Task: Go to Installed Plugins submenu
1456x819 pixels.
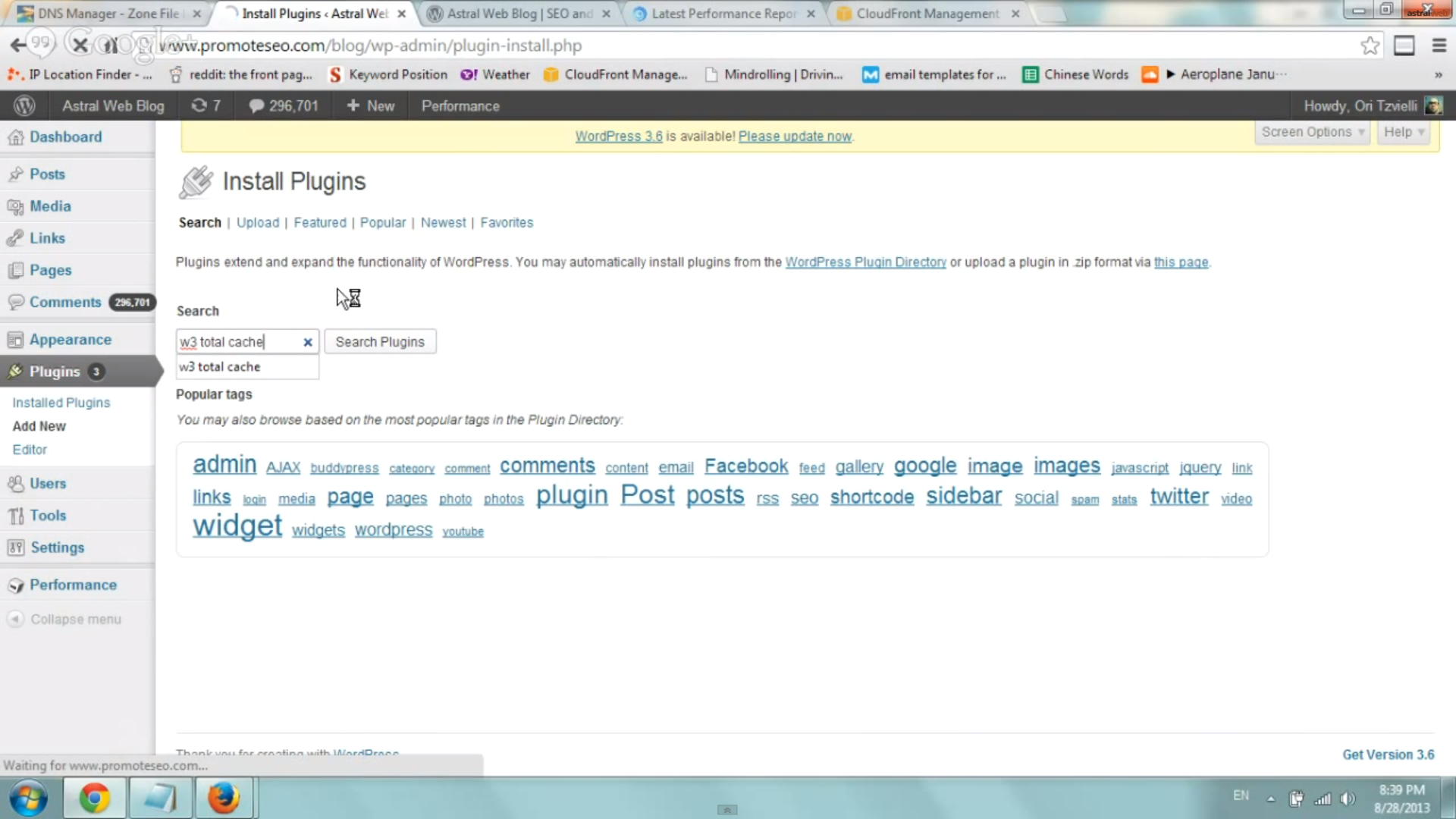Action: tap(61, 403)
